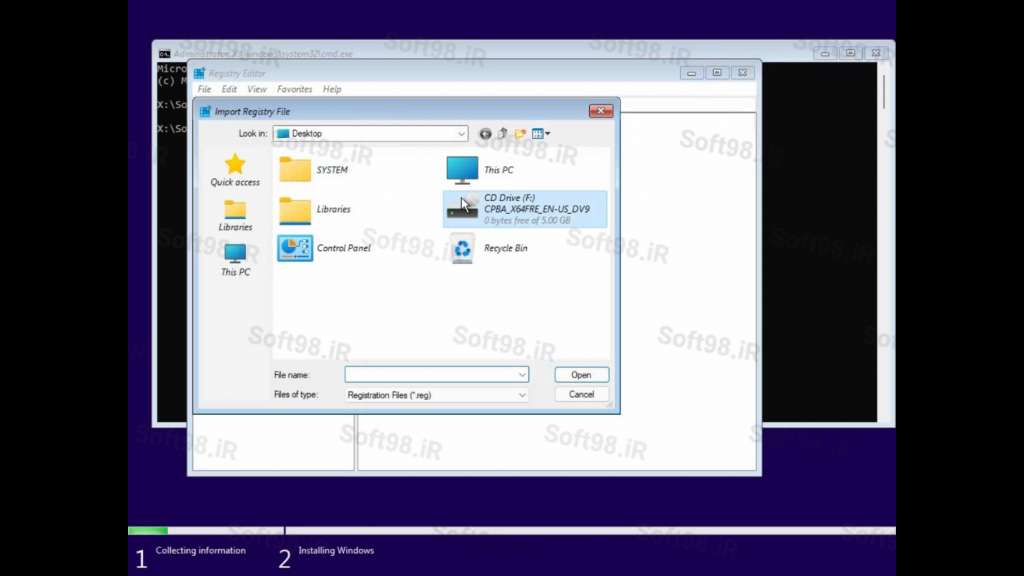Open the File menu in Registry Editor
1024x576 pixels.
[x=204, y=89]
